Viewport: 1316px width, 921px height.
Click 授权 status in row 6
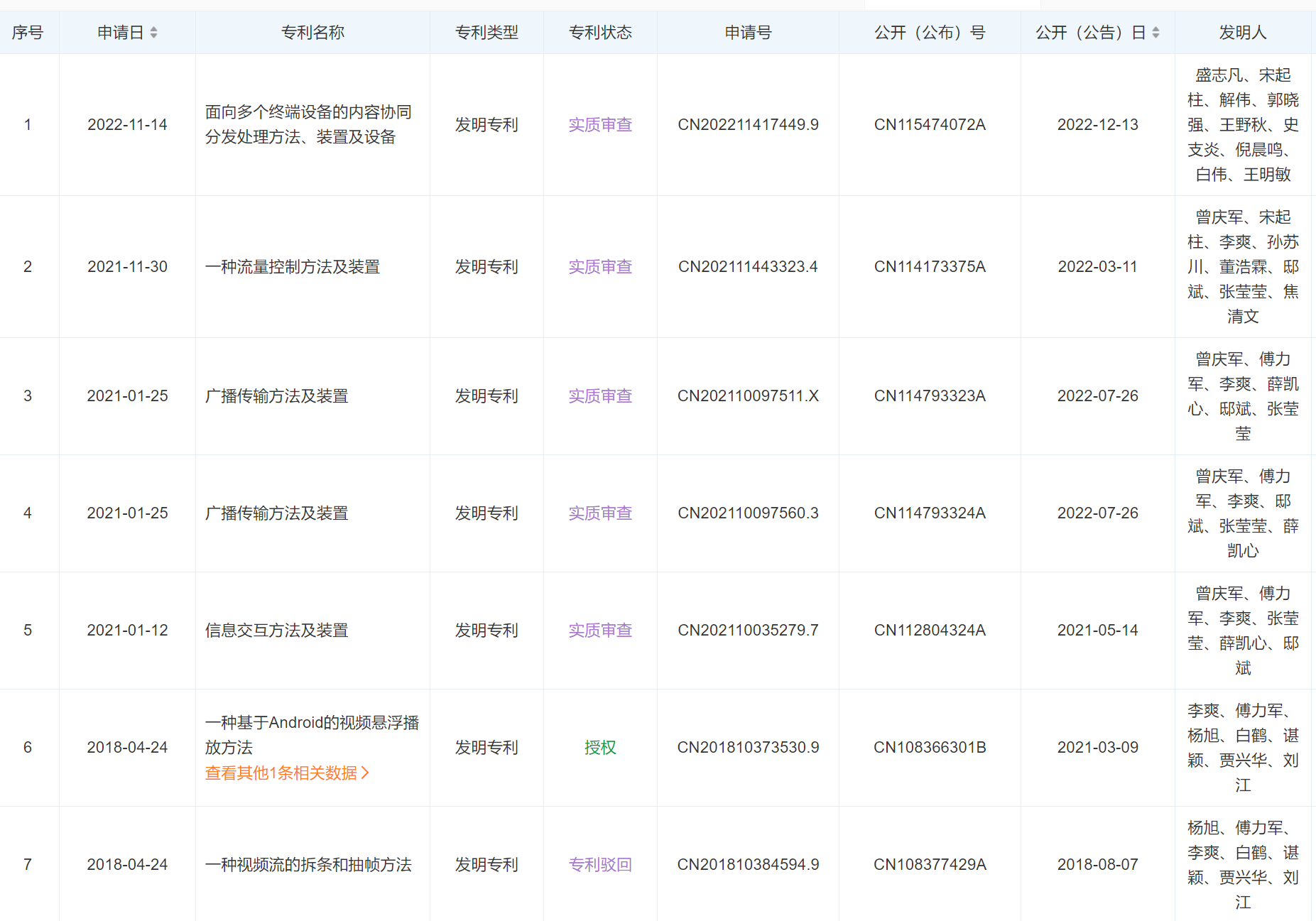(x=600, y=748)
